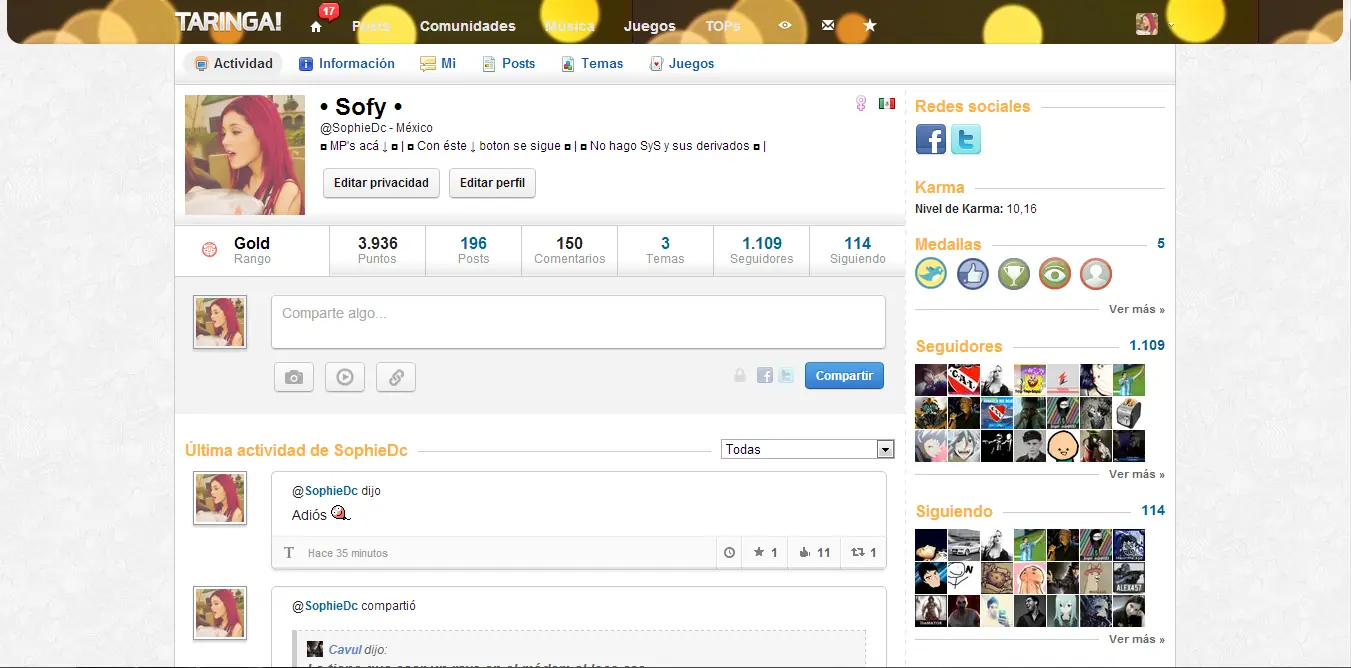Click the trophy medal icon
The image size is (1351, 668).
tap(1013, 274)
